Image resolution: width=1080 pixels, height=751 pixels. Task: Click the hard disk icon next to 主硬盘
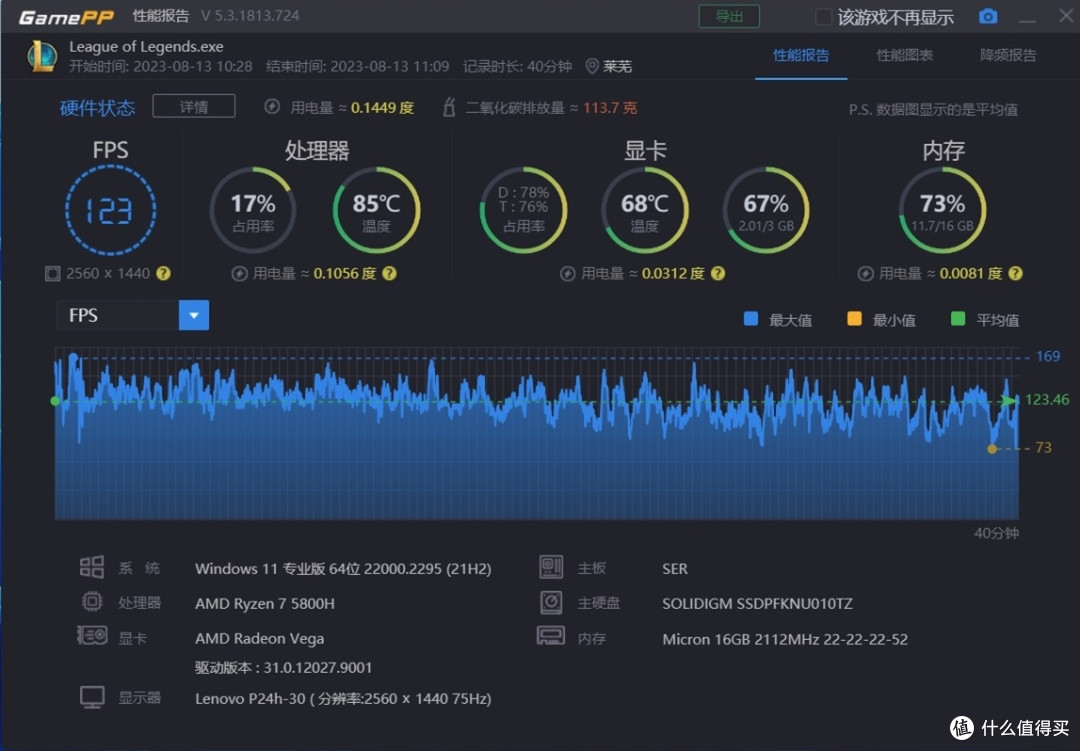click(x=551, y=602)
